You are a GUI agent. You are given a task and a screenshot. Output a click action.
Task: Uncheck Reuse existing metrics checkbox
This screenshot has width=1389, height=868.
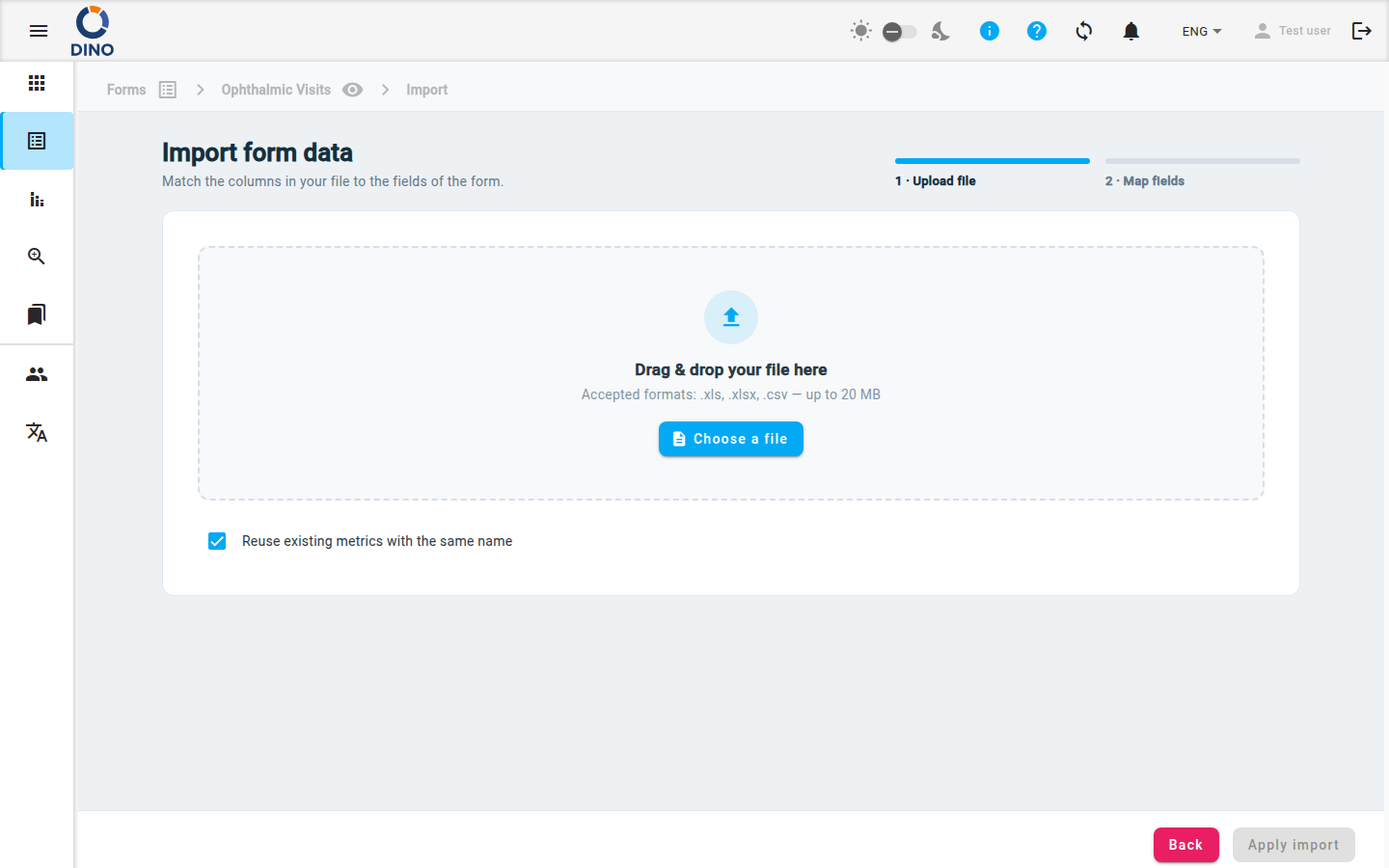(217, 541)
